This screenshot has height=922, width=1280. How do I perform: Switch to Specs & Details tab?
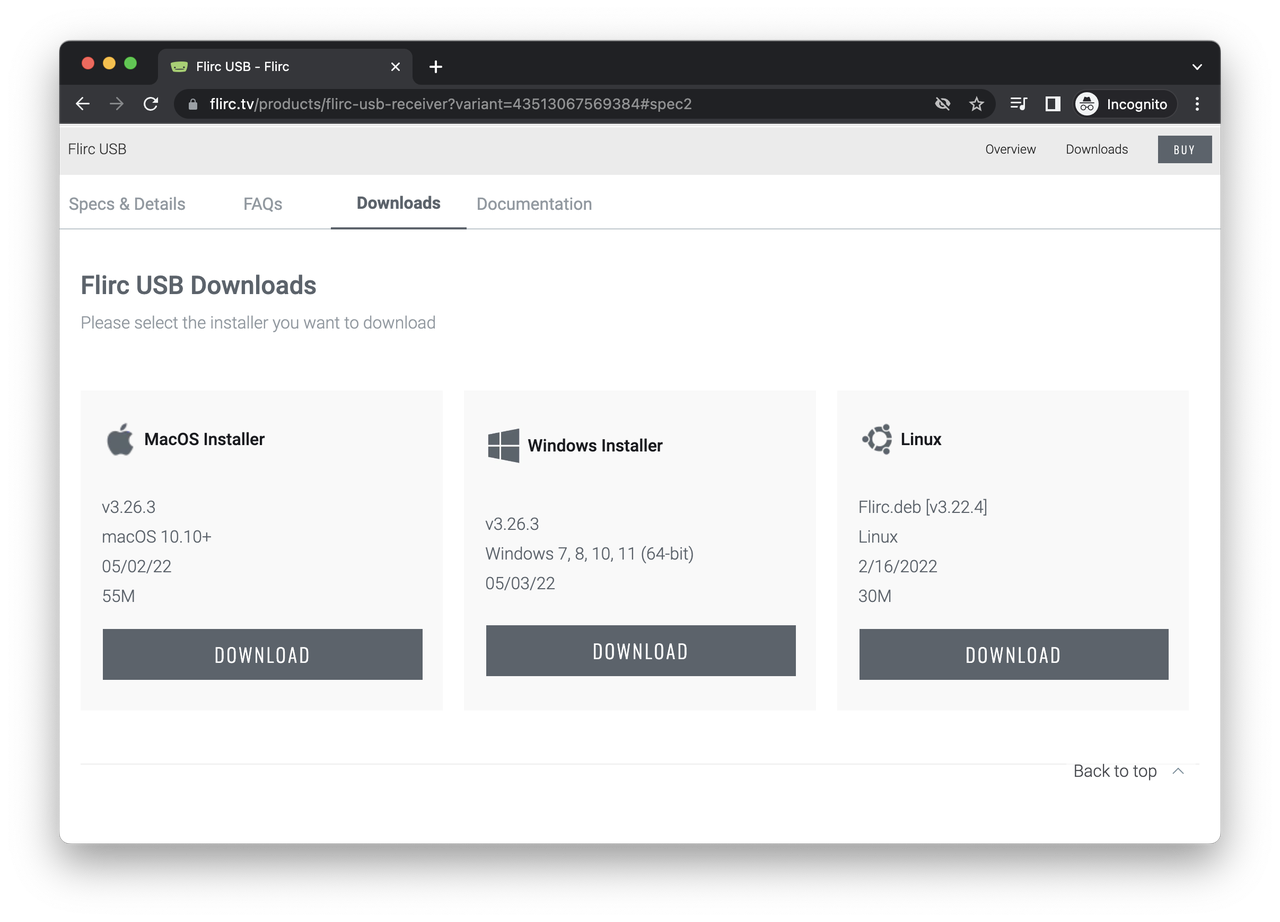coord(127,204)
